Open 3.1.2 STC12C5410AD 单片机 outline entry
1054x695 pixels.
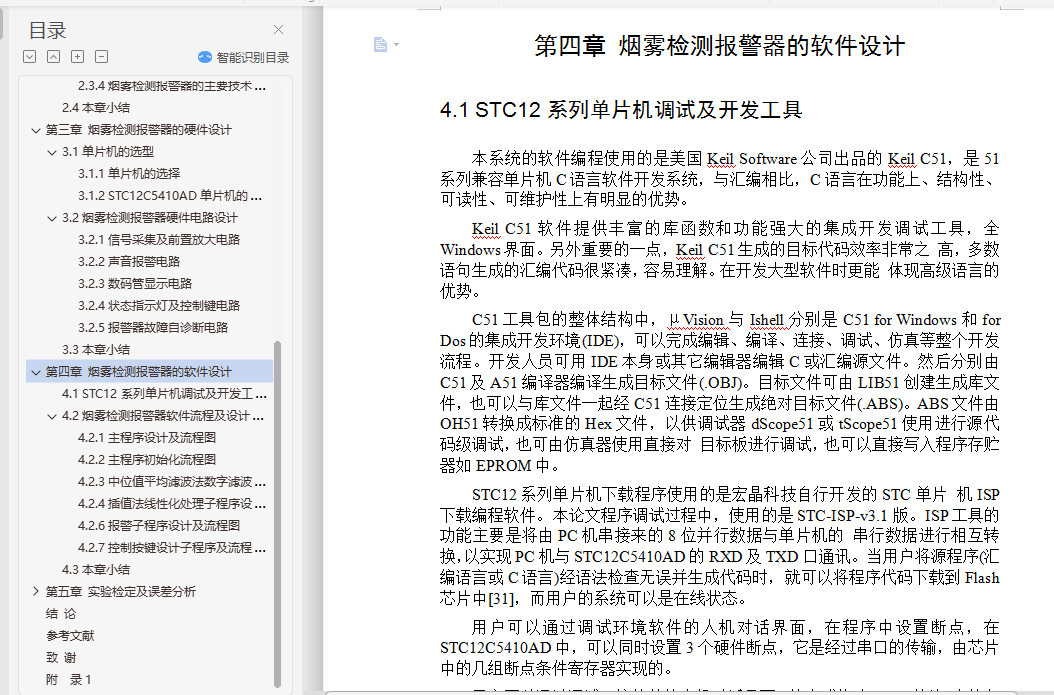pos(170,196)
